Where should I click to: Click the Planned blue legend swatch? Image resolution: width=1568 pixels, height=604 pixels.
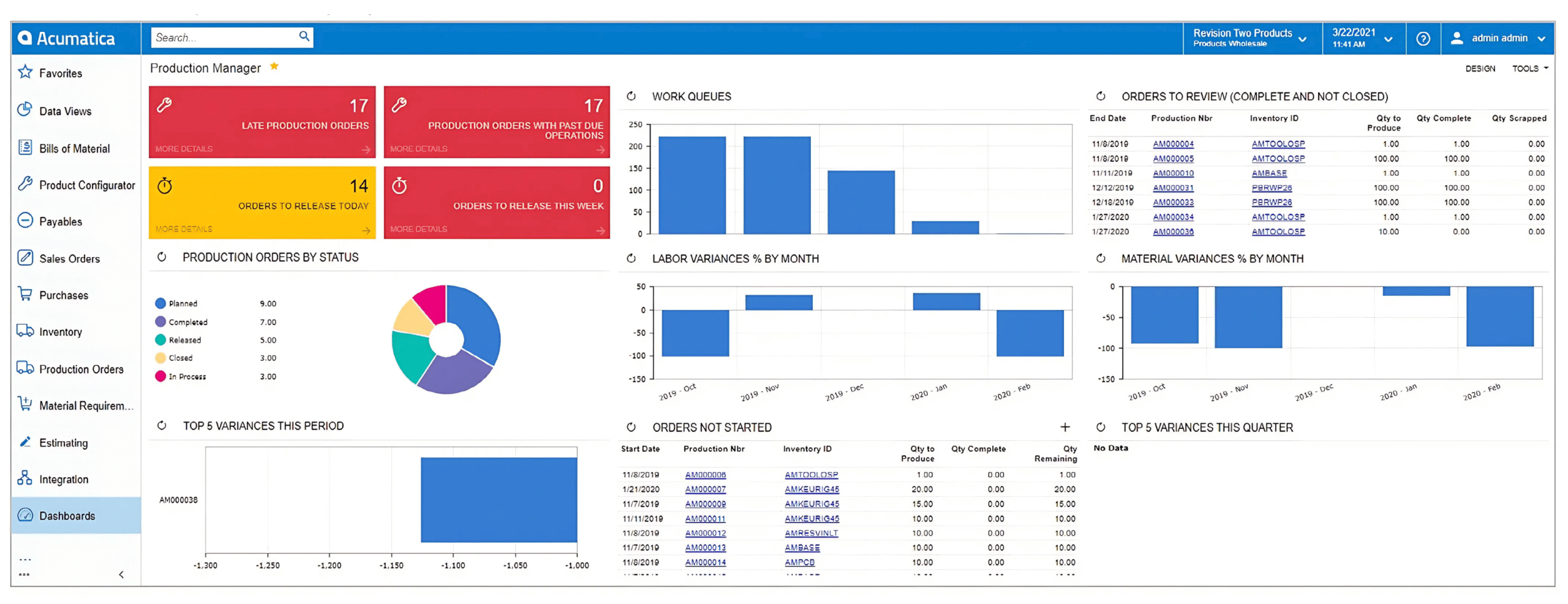pyautogui.click(x=160, y=303)
